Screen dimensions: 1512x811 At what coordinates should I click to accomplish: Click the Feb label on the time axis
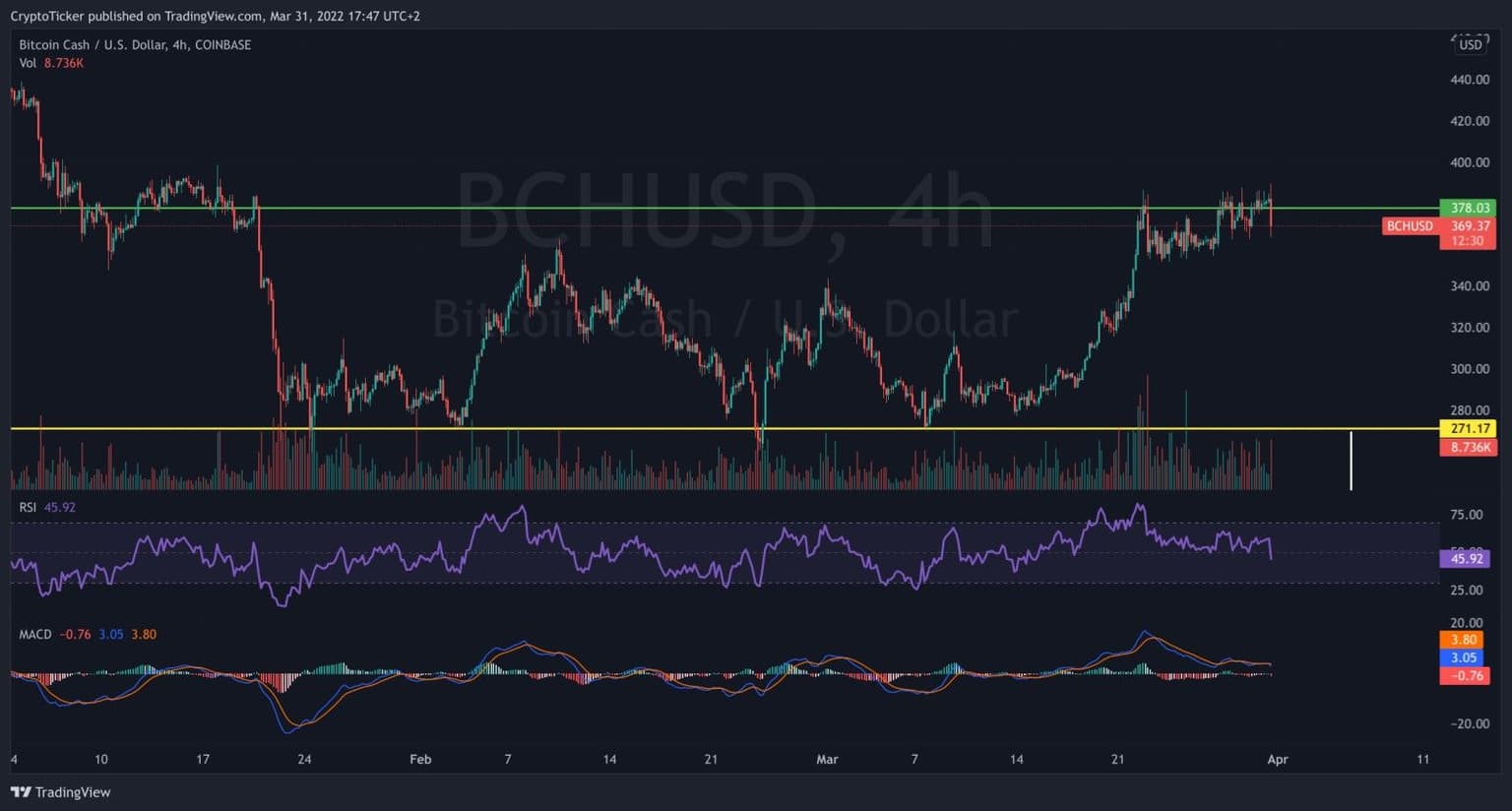click(x=420, y=759)
